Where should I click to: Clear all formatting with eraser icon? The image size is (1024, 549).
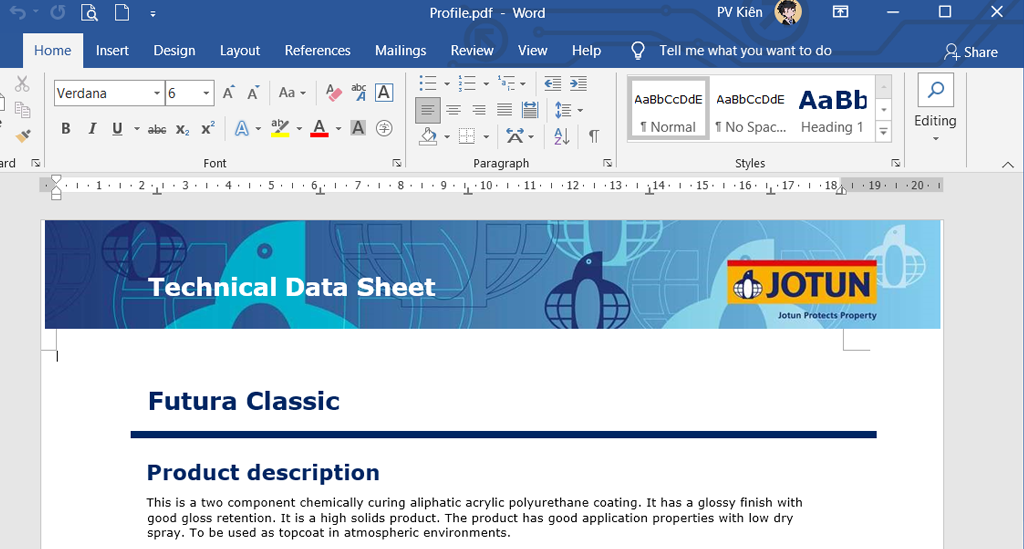pyautogui.click(x=333, y=93)
